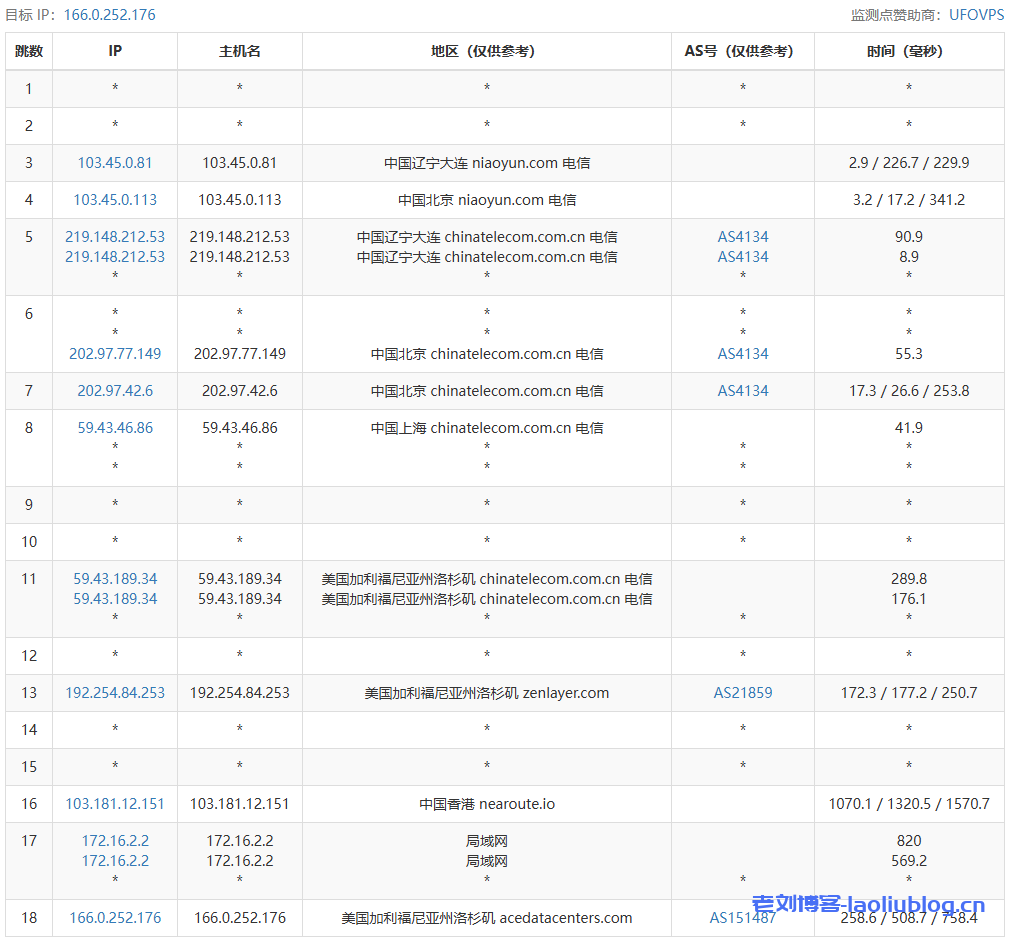Image resolution: width=1011 pixels, height=942 pixels.
Task: Select region text 中国上海 chinatelecom.com.cn 电信
Action: point(487,427)
